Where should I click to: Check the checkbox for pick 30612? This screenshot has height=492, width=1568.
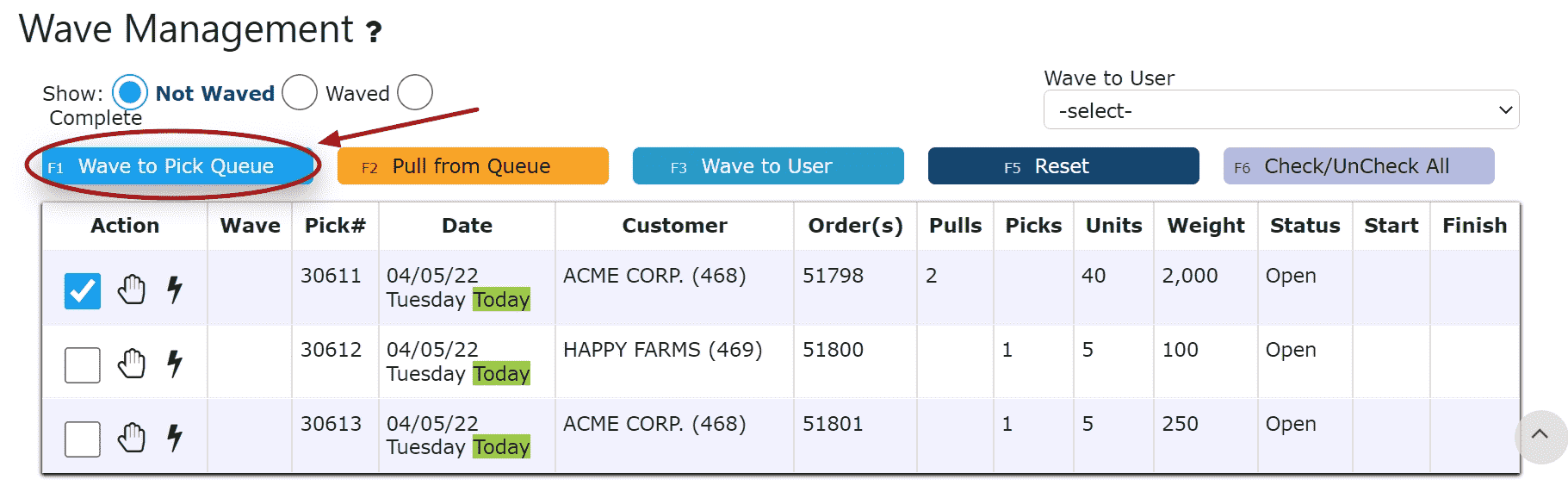click(x=83, y=365)
